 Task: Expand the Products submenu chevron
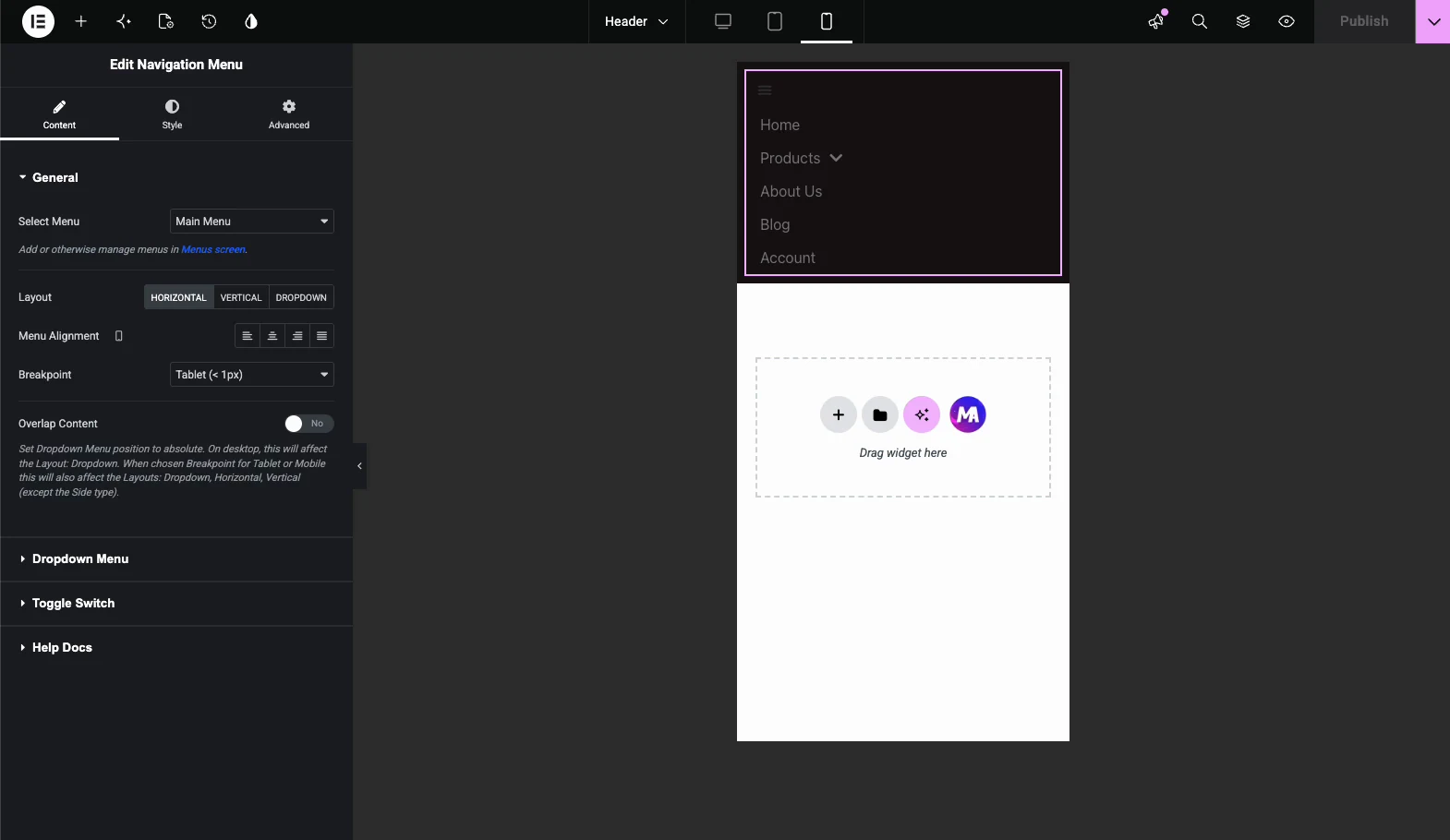(x=836, y=158)
